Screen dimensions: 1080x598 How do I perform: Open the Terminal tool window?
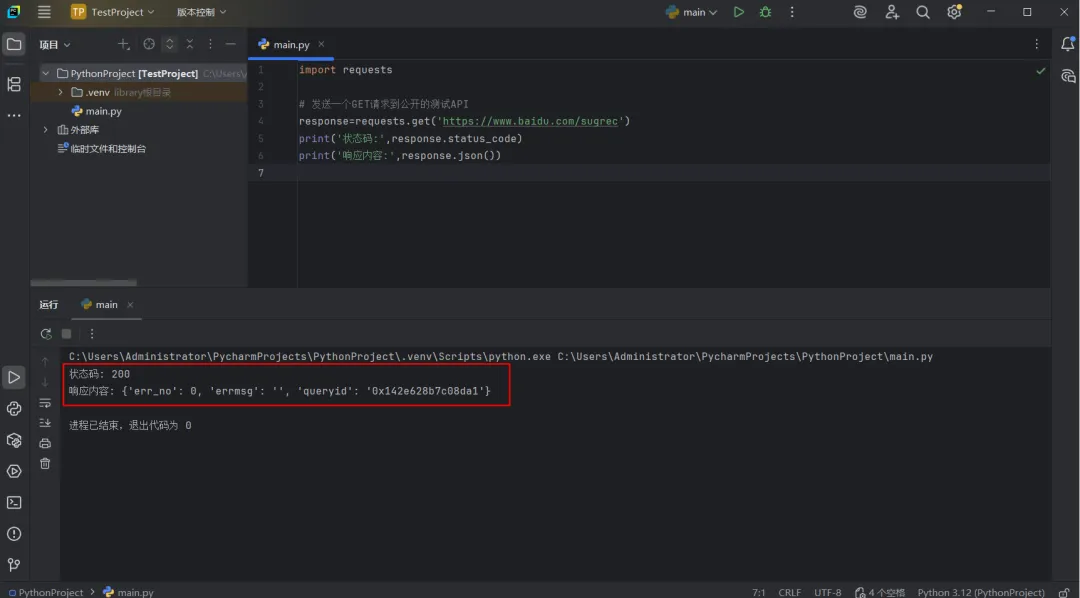pyautogui.click(x=14, y=503)
